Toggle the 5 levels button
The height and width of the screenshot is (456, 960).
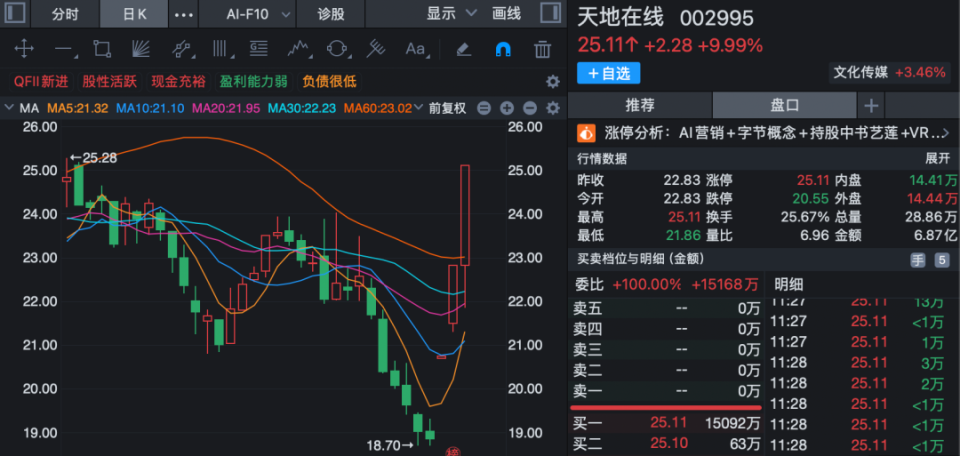(x=942, y=260)
